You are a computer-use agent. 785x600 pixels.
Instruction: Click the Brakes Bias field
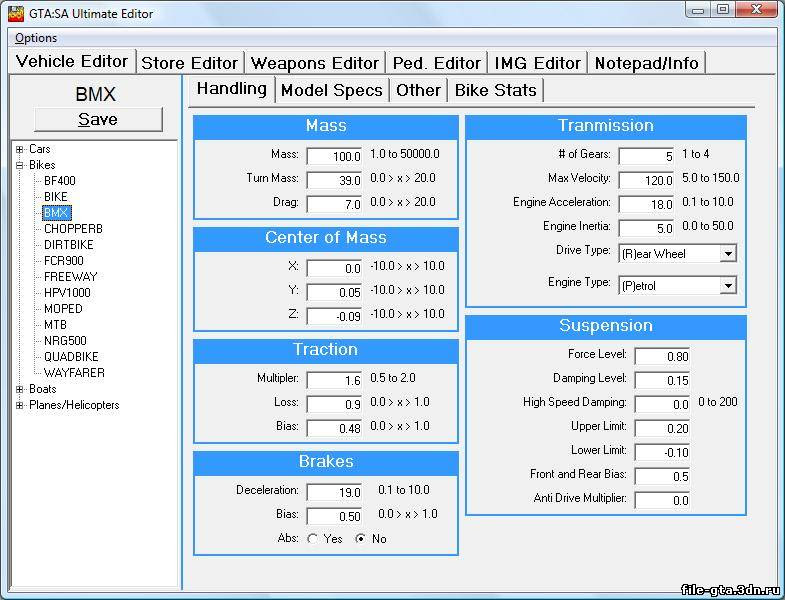tap(334, 516)
